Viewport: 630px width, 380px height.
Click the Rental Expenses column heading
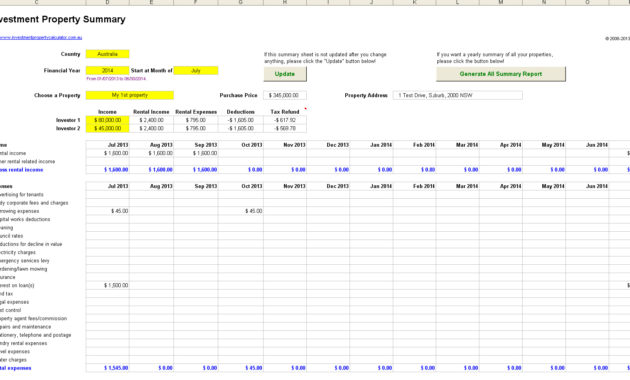(196, 112)
